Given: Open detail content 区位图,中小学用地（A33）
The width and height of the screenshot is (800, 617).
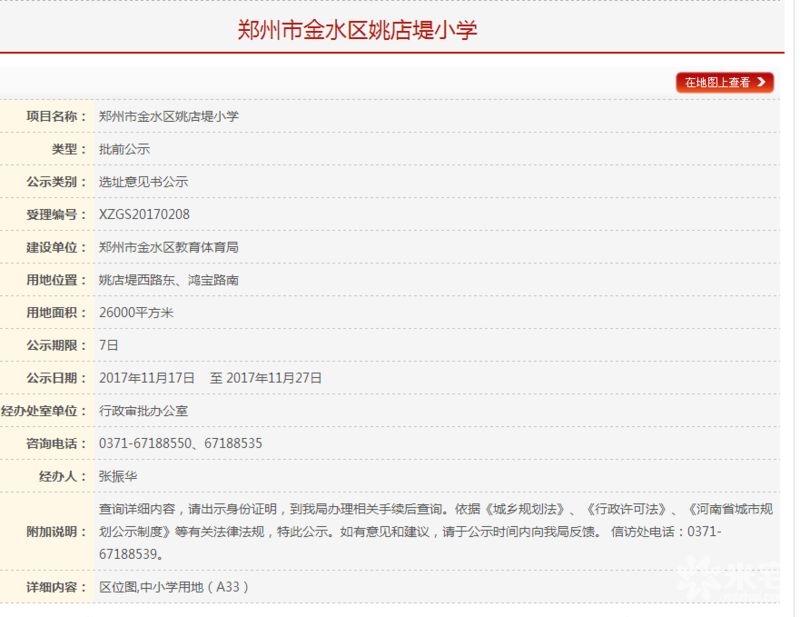Looking at the screenshot, I should click(x=174, y=587).
